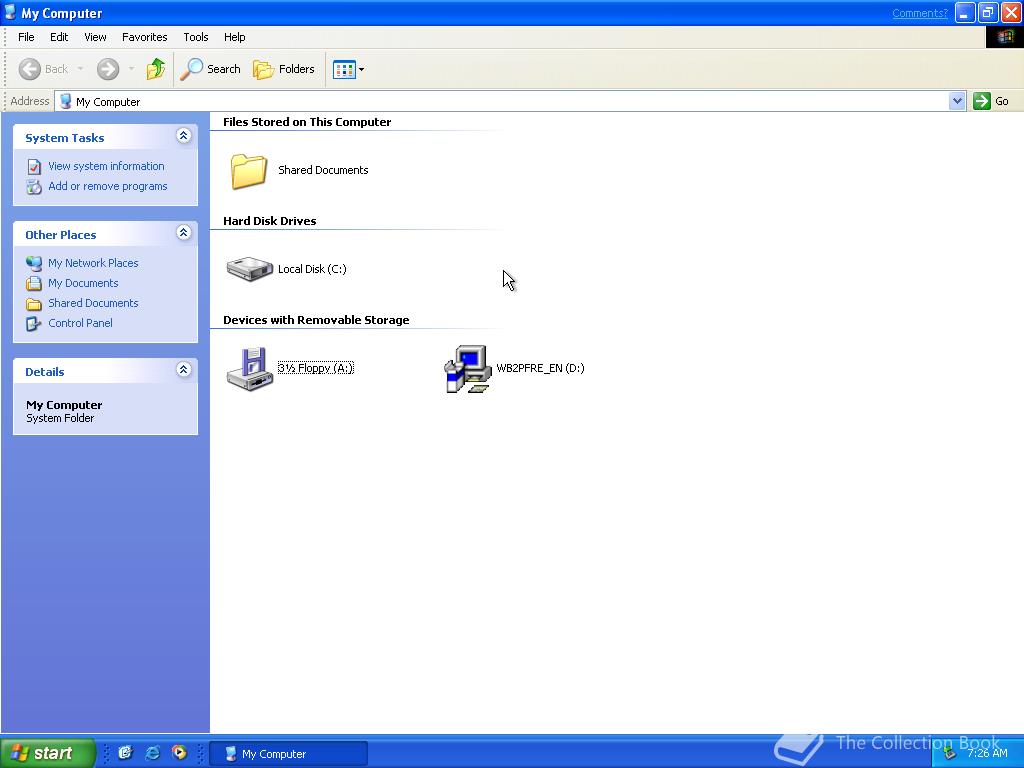Launch Internet Explorer from quick launch
Image resolution: width=1024 pixels, height=768 pixels.
point(152,753)
